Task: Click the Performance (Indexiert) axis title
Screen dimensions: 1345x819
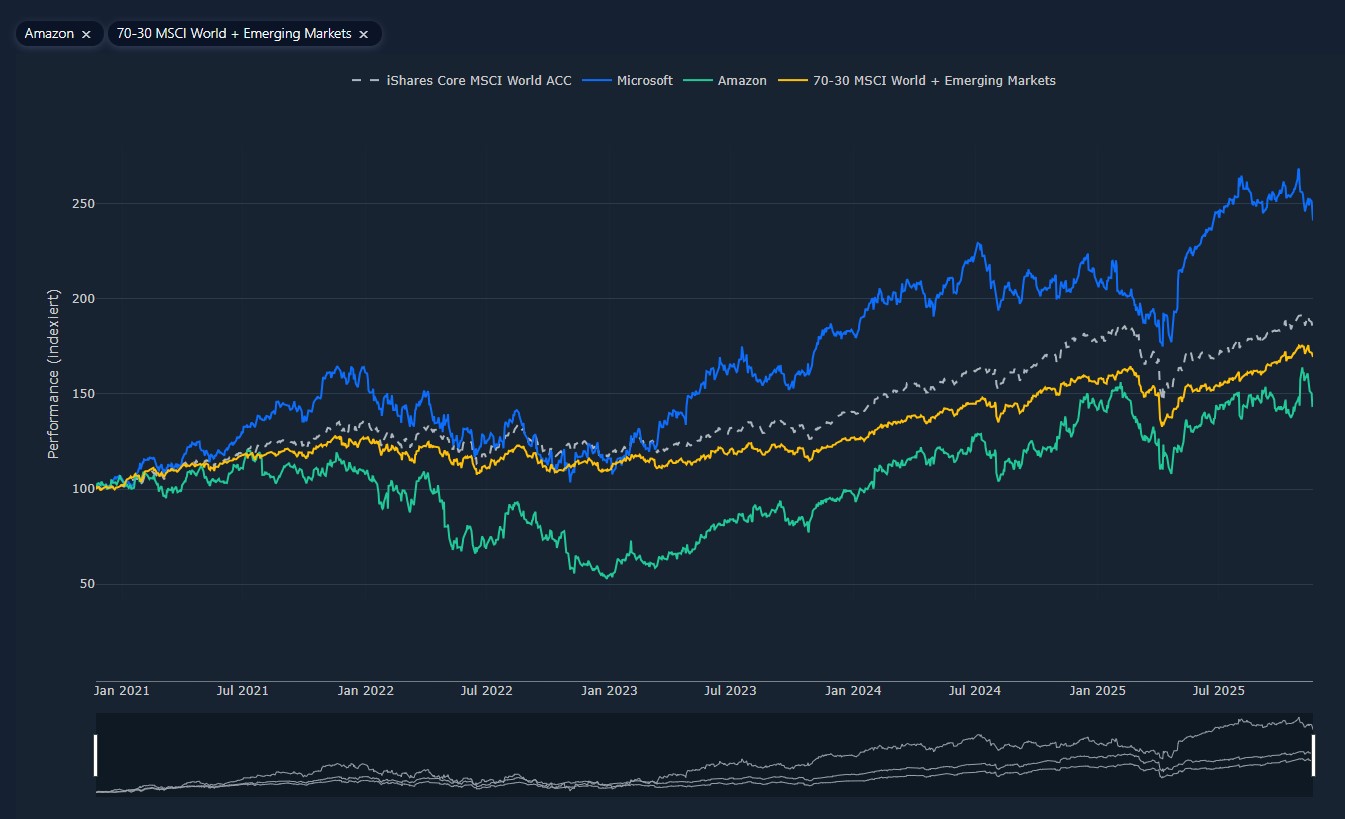Action: tap(54, 374)
